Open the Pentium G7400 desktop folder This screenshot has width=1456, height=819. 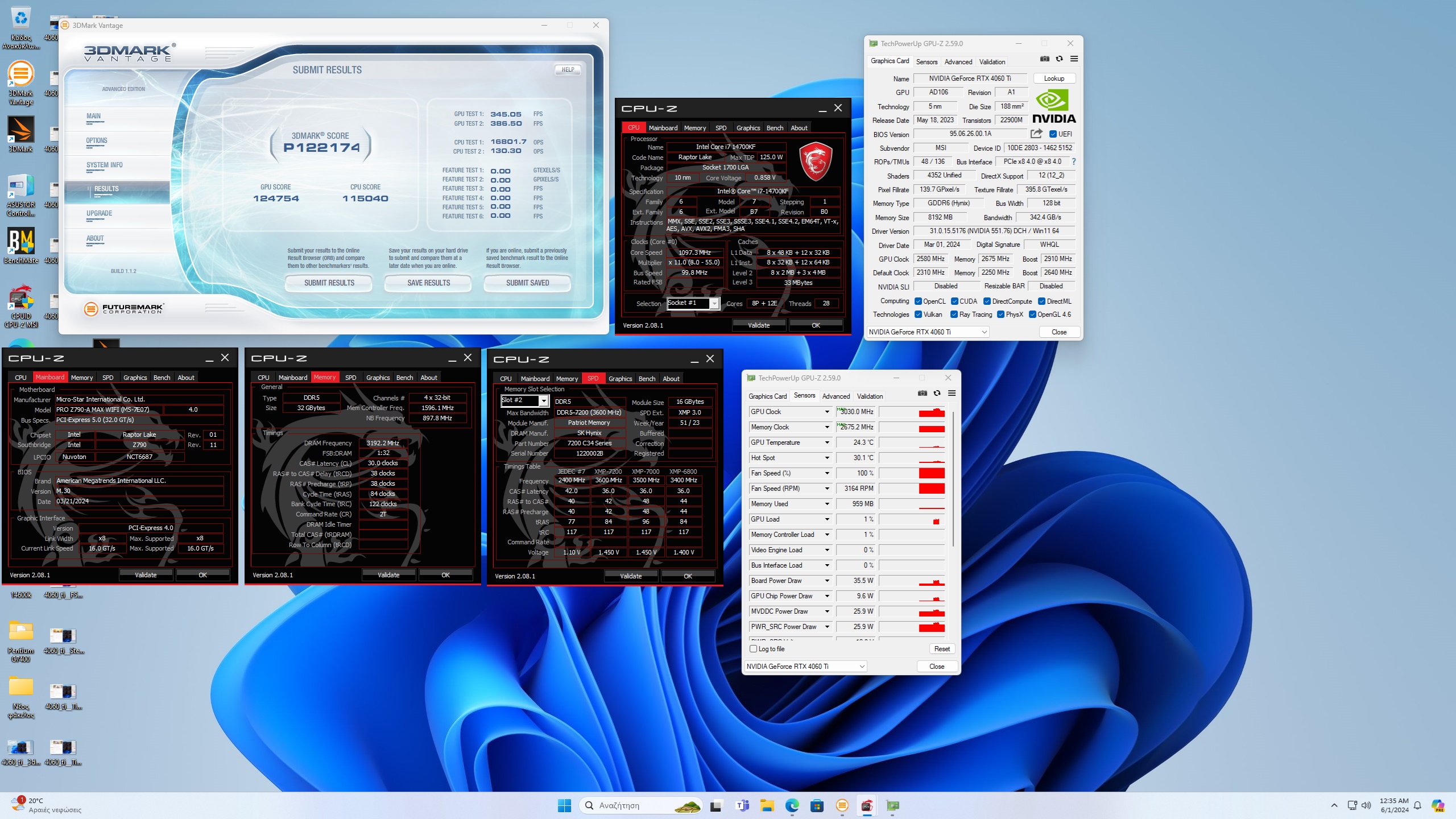[21, 641]
